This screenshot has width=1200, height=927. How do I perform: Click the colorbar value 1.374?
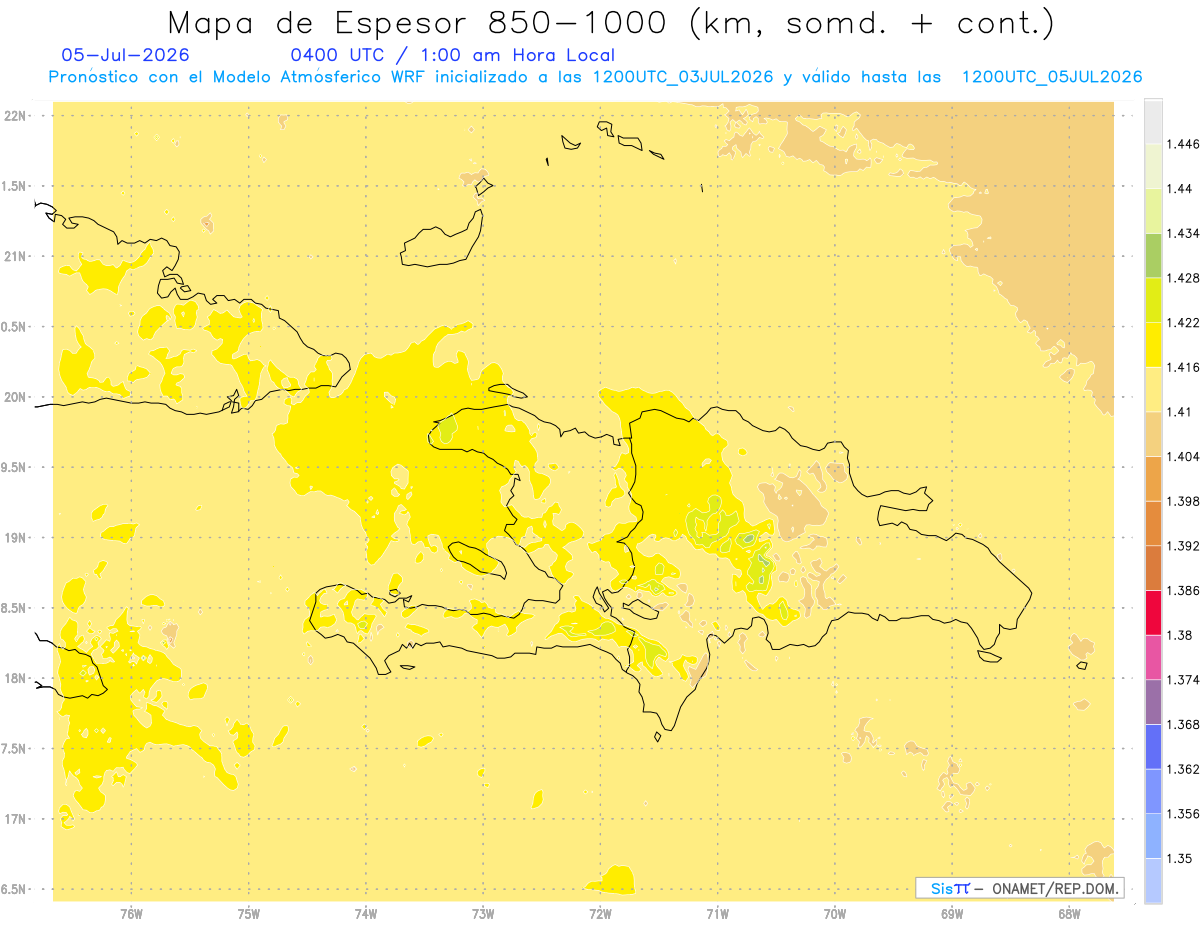click(1182, 680)
